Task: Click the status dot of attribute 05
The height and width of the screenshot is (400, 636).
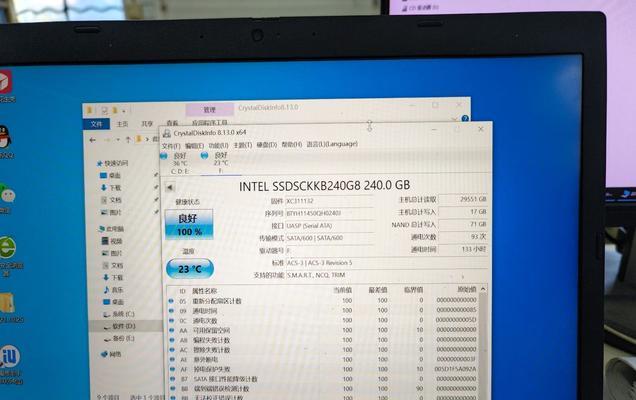Action: 171,301
